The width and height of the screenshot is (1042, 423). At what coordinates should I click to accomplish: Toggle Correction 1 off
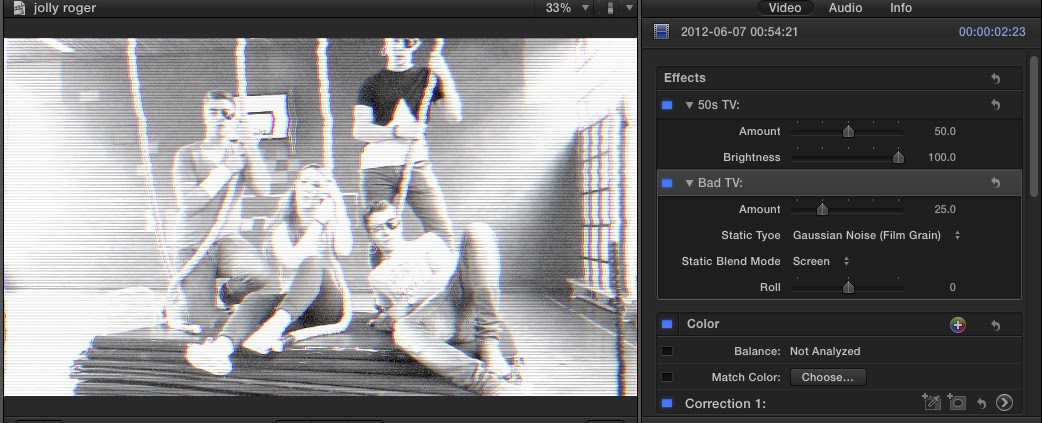667,403
